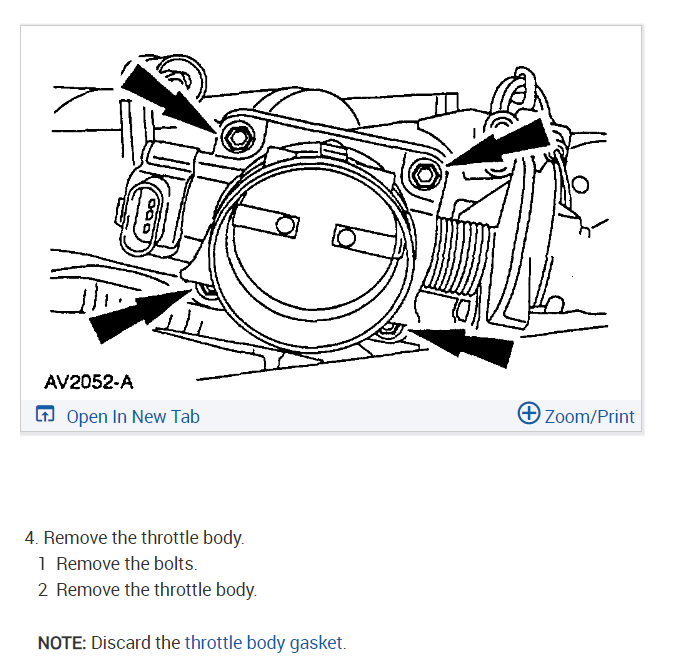The width and height of the screenshot is (674, 660).
Task: Open the diagram via Open In New Tab text
Action: [x=133, y=417]
